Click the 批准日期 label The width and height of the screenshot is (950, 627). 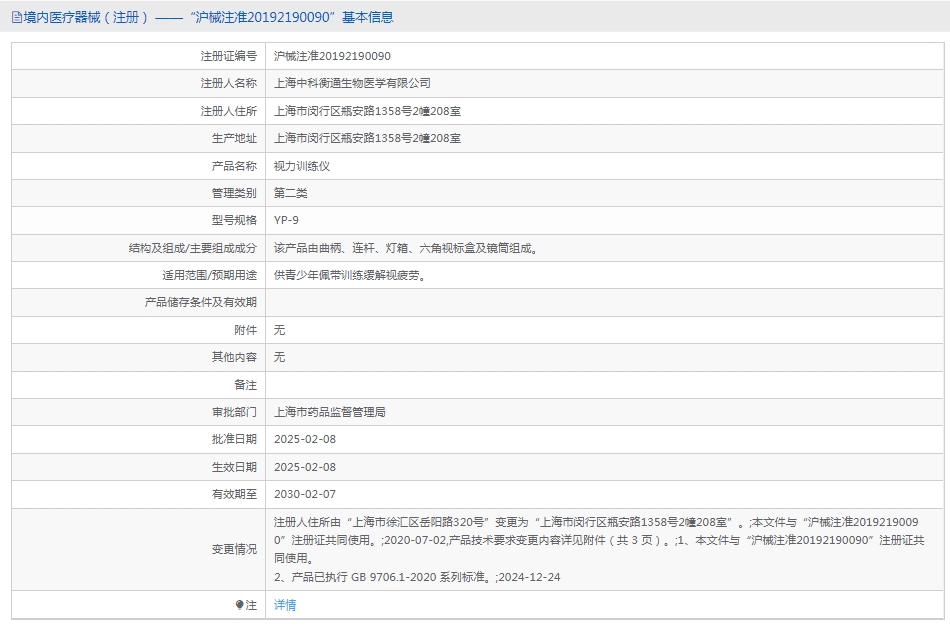coord(234,440)
